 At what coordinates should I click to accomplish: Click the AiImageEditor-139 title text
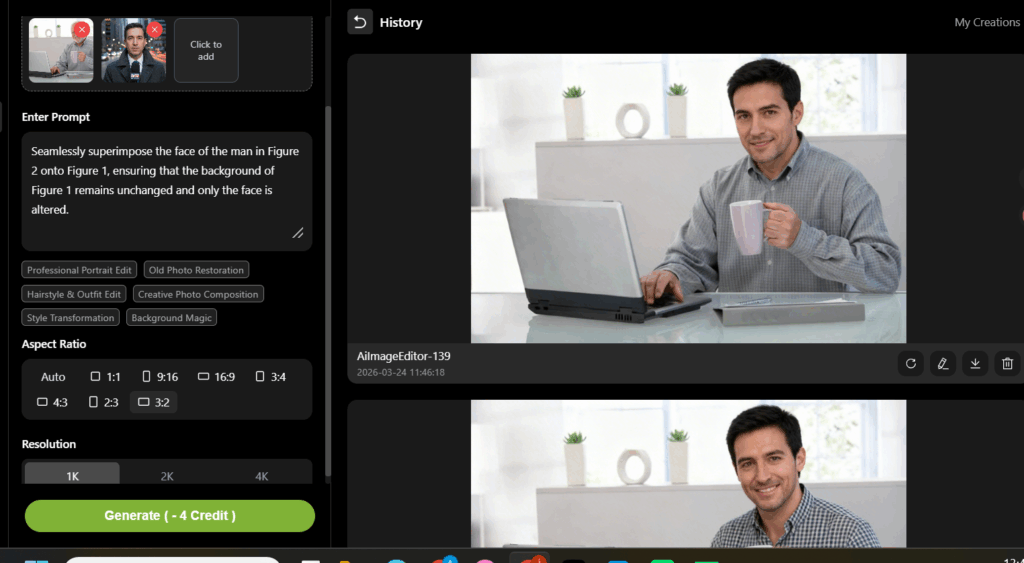(404, 356)
